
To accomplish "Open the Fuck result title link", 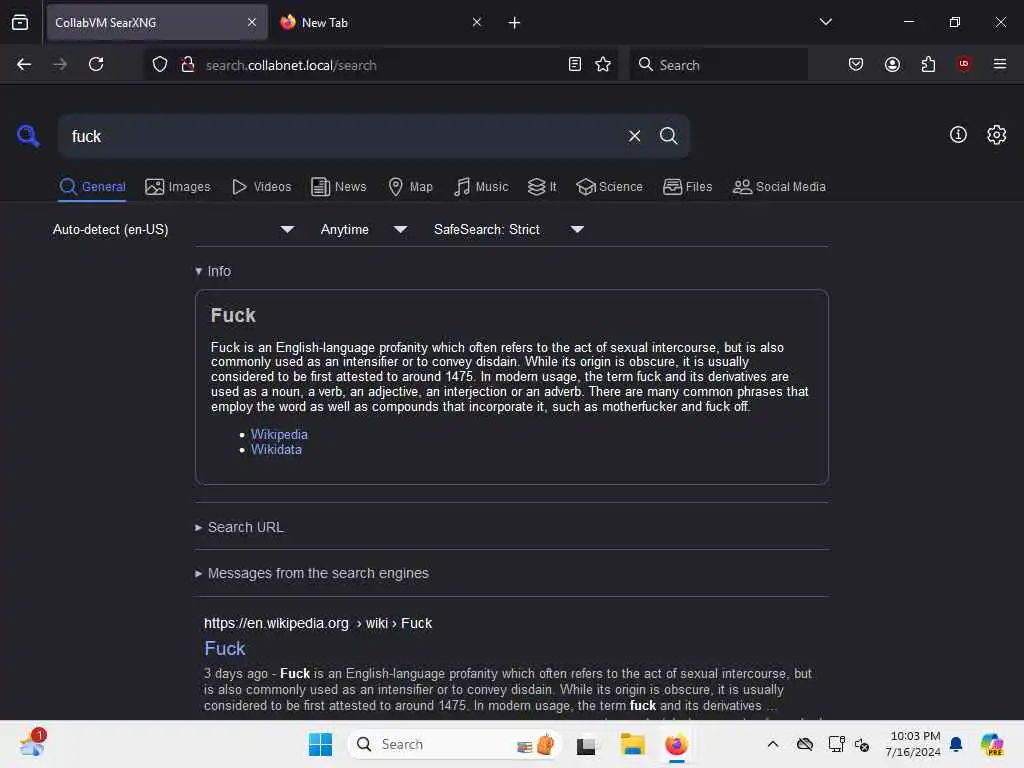I will point(225,648).
